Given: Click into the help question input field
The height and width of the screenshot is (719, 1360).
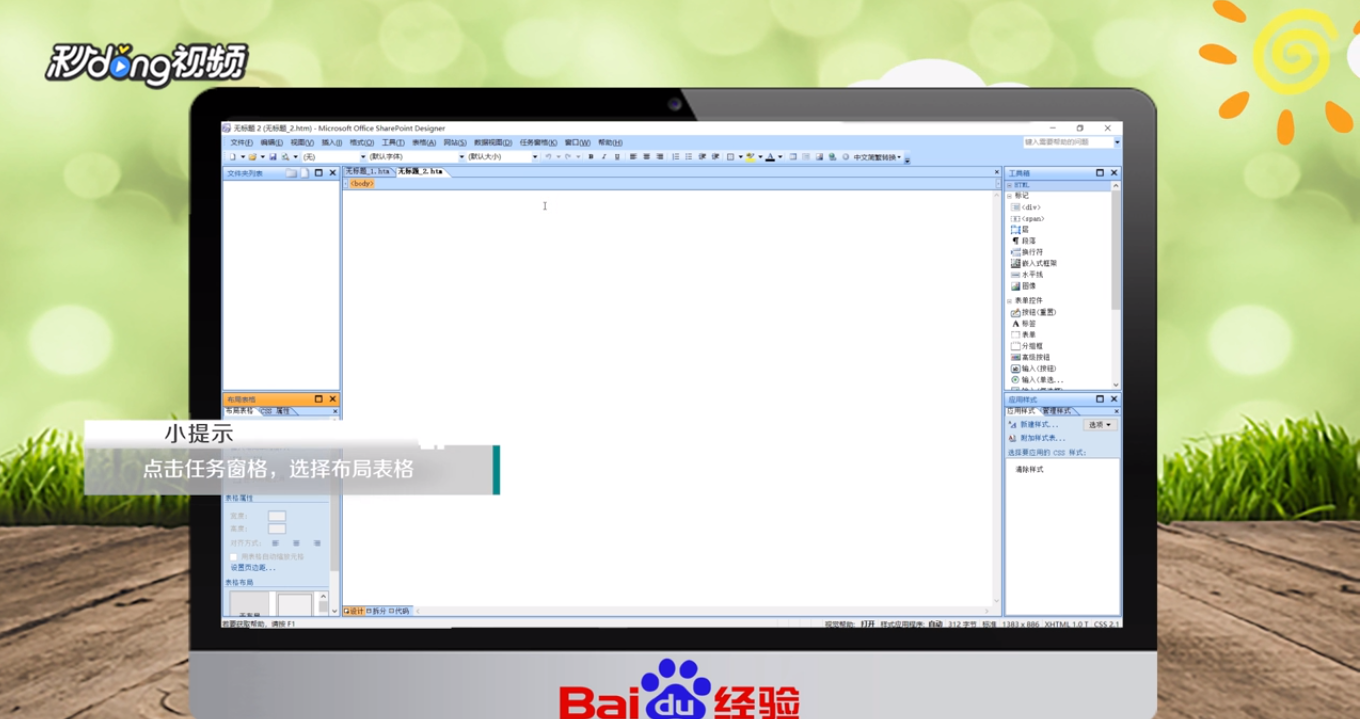Looking at the screenshot, I should click(1067, 142).
